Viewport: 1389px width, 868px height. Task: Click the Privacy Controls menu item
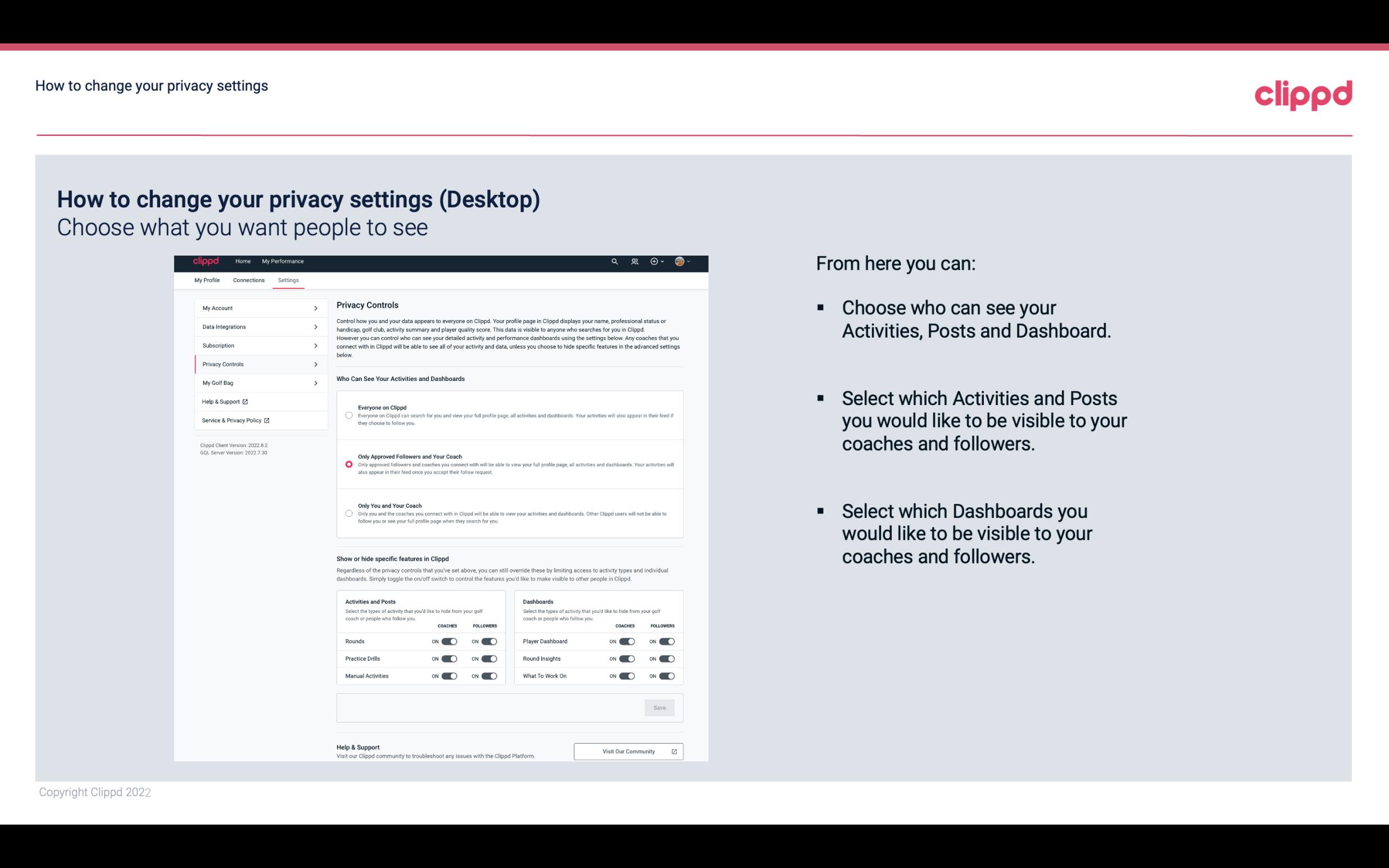[x=255, y=364]
